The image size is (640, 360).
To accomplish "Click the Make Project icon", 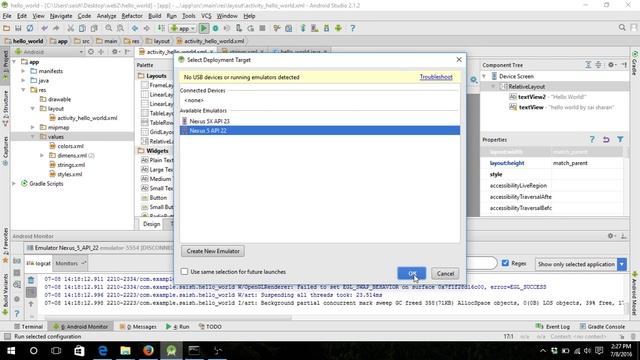I will 161,28.
